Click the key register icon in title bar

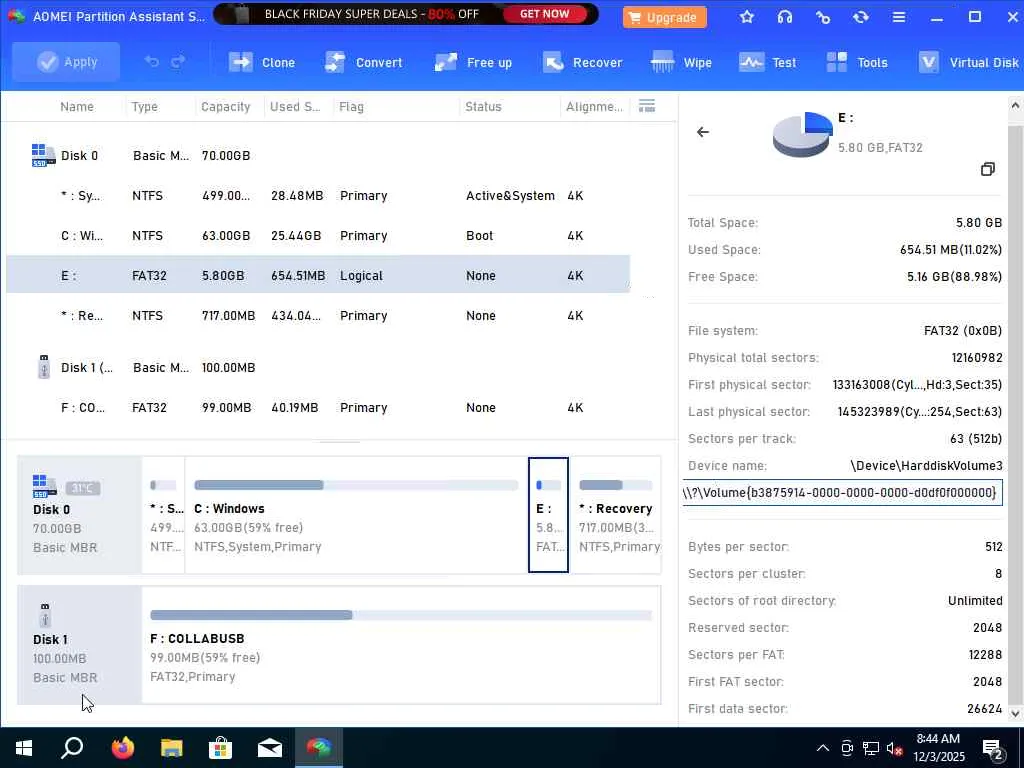[x=823, y=17]
